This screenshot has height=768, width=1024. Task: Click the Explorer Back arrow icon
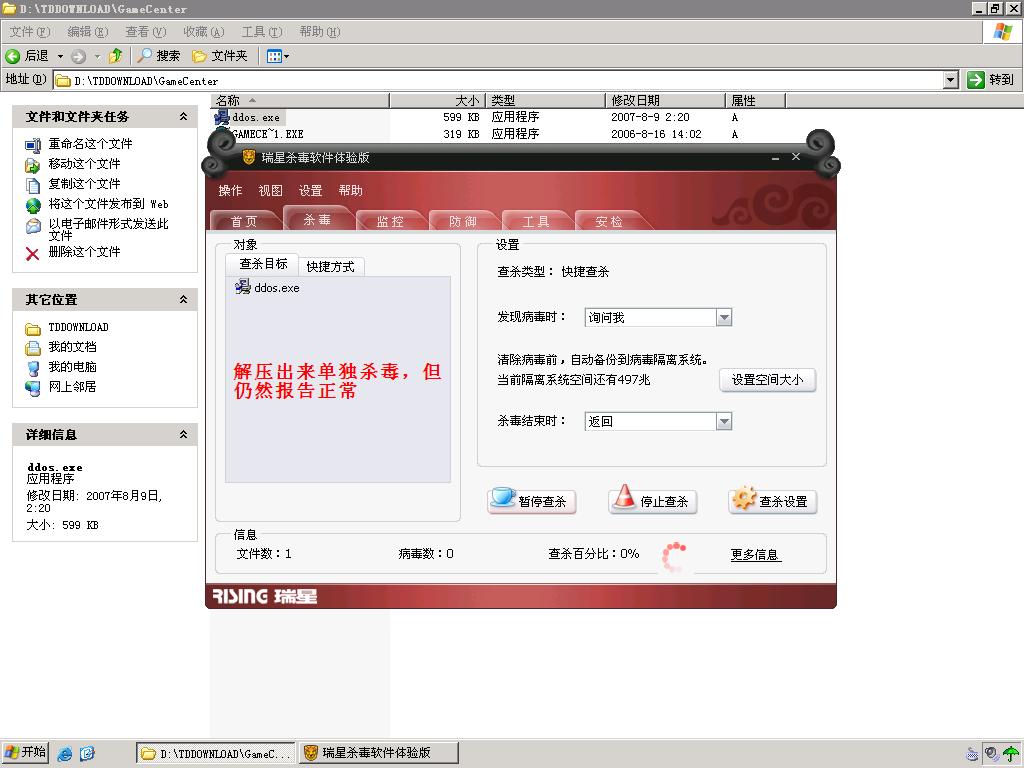[x=12, y=56]
